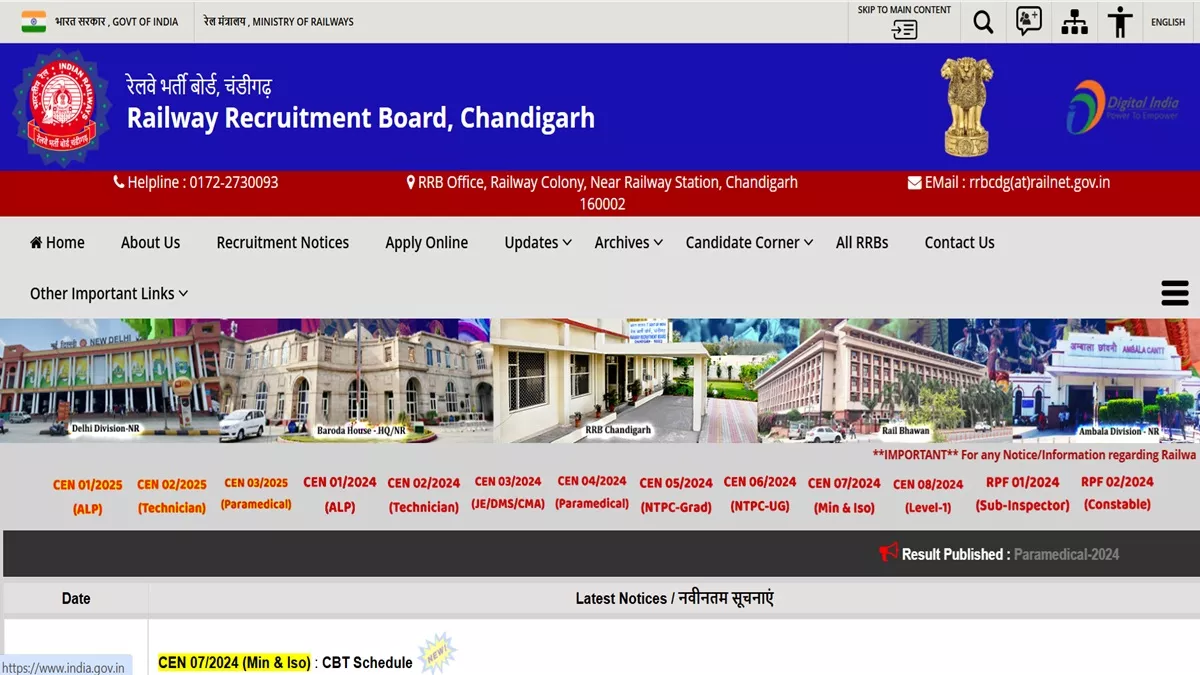Click the Railway Recruitment Board, Chandigarh title
This screenshot has height=675, width=1200.
tap(360, 118)
